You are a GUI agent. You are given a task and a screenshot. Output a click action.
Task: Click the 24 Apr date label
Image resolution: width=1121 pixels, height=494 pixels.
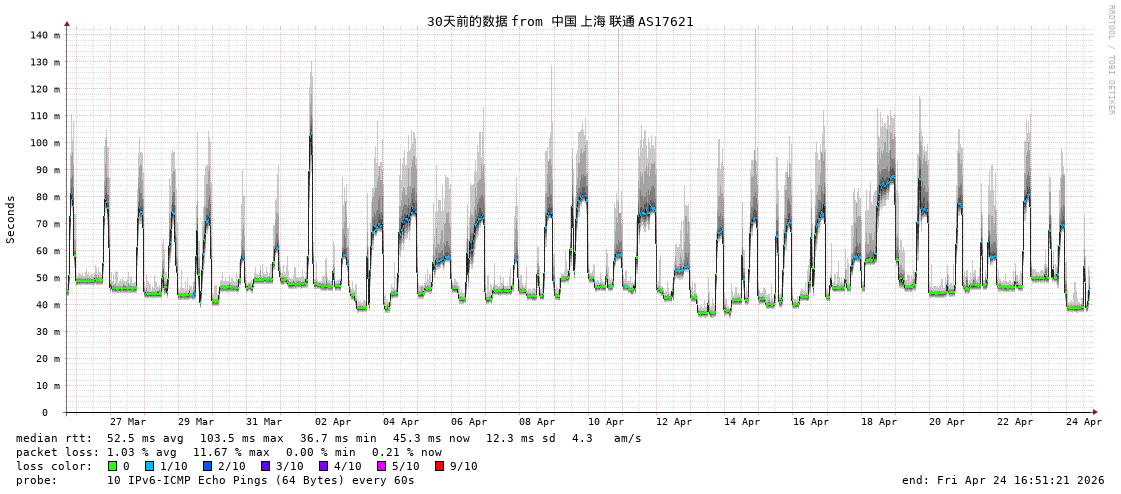tap(1084, 422)
